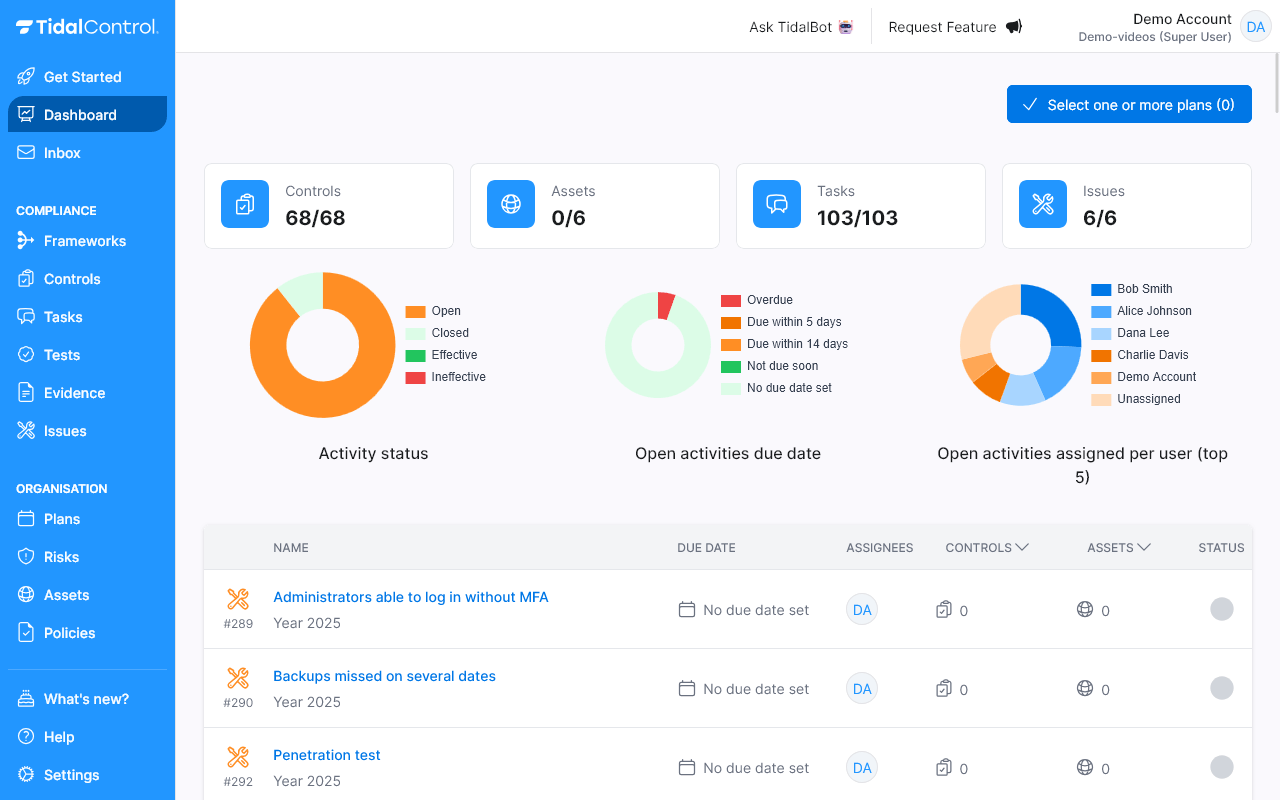This screenshot has width=1280, height=800.
Task: Expand the Controls column filter
Action: tap(1022, 547)
